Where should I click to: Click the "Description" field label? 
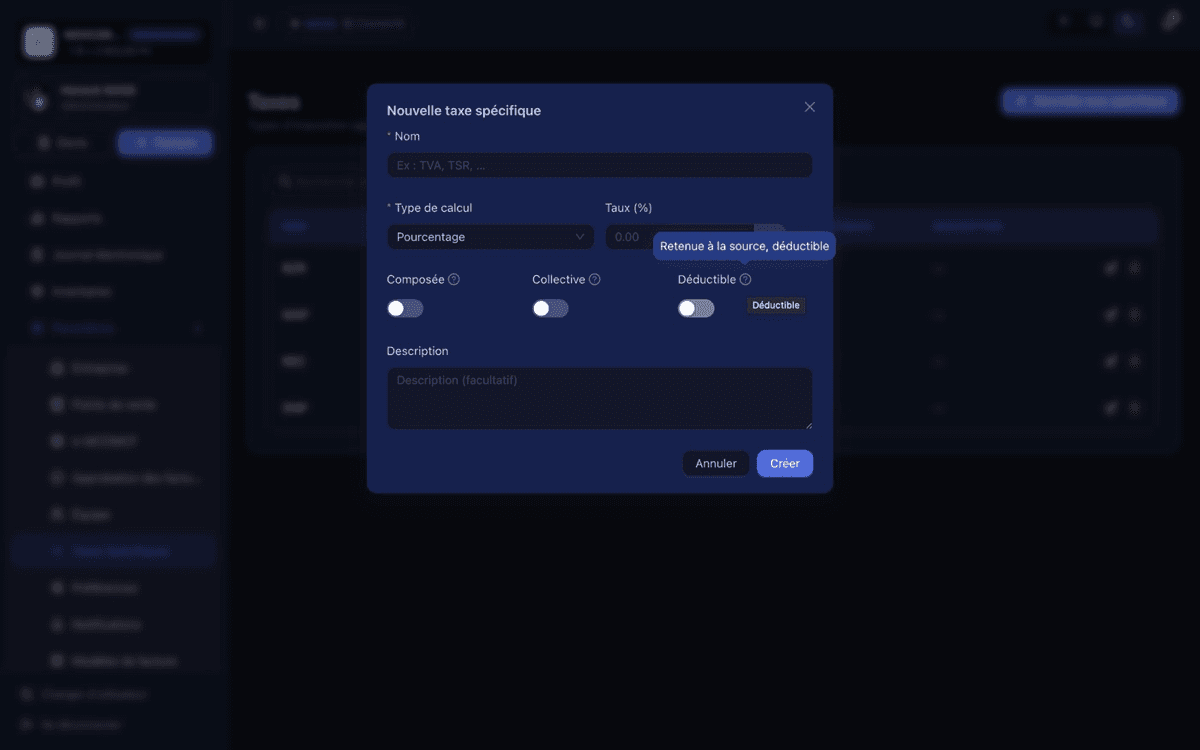(x=418, y=351)
